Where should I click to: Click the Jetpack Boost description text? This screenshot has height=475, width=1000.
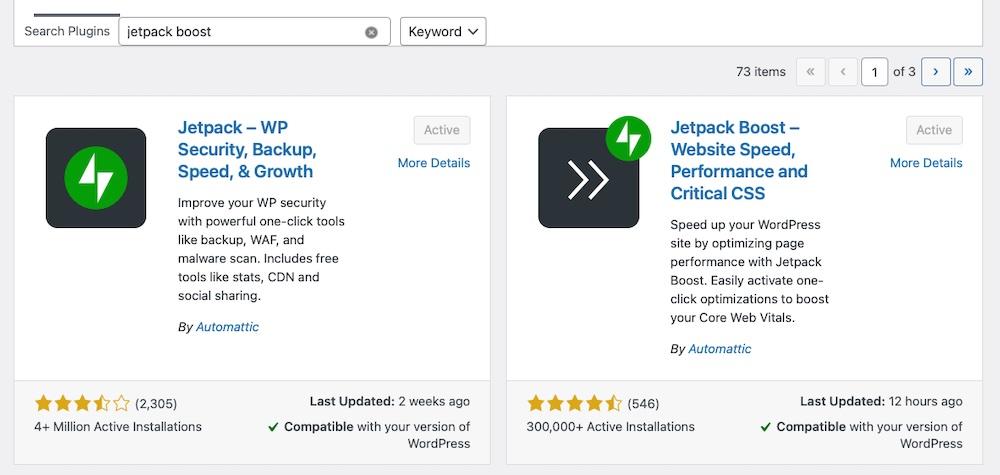749,271
